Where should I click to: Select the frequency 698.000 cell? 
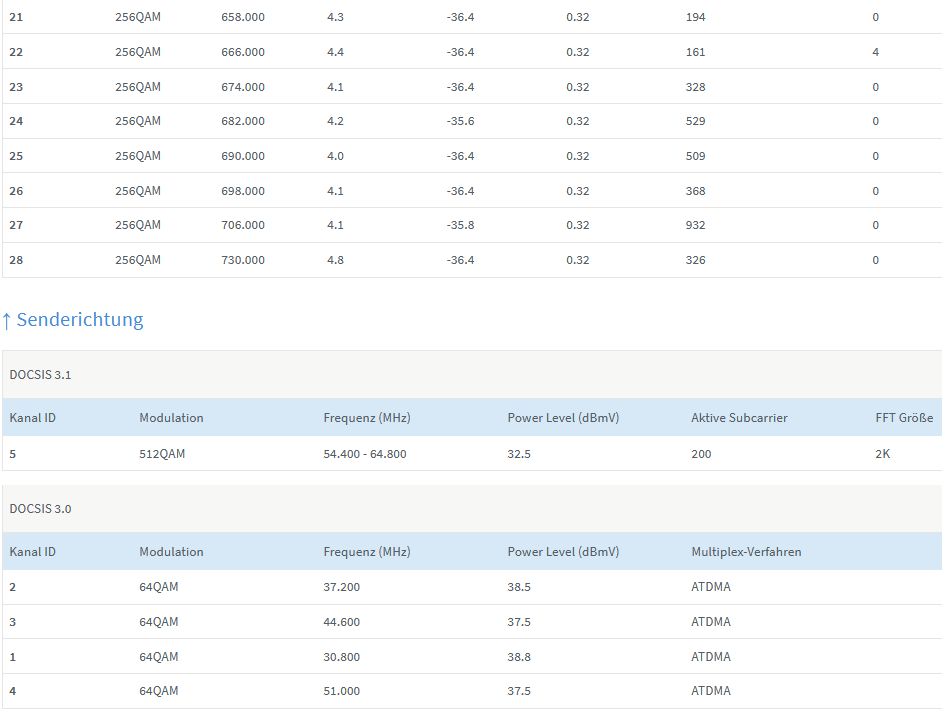click(x=243, y=191)
